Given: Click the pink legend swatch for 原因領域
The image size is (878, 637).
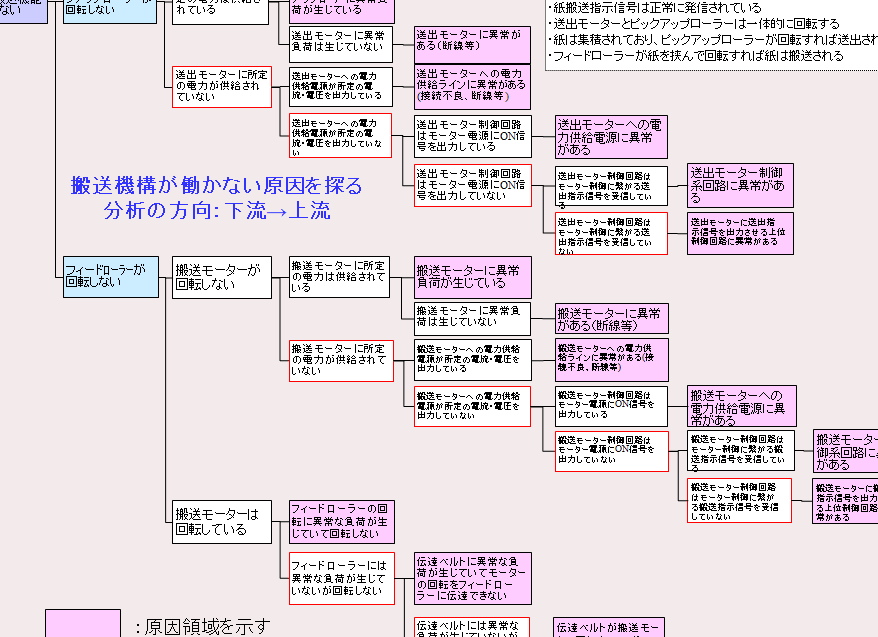Looking at the screenshot, I should [x=82, y=624].
